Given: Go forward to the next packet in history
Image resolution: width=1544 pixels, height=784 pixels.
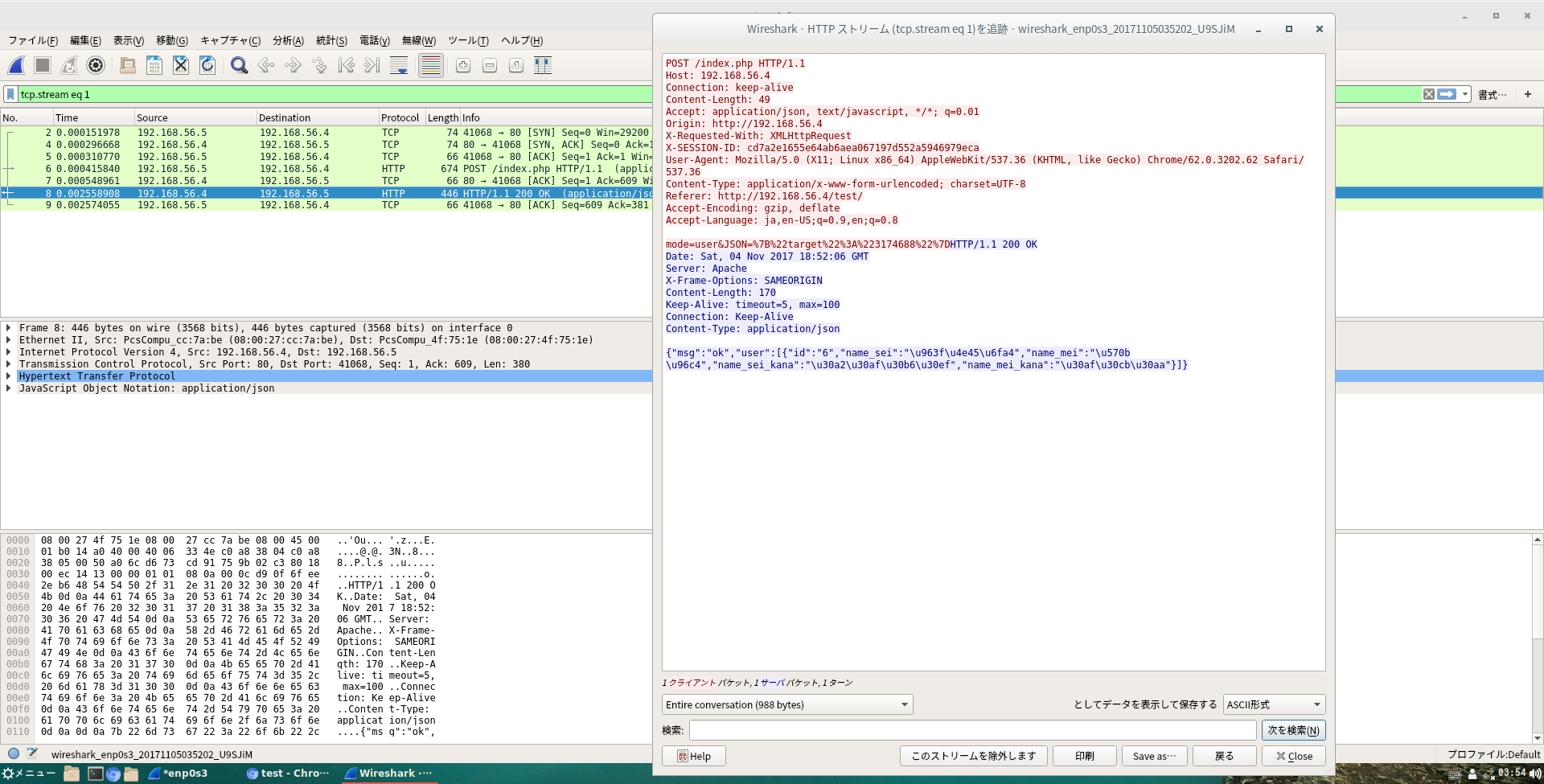Looking at the screenshot, I should coord(293,66).
